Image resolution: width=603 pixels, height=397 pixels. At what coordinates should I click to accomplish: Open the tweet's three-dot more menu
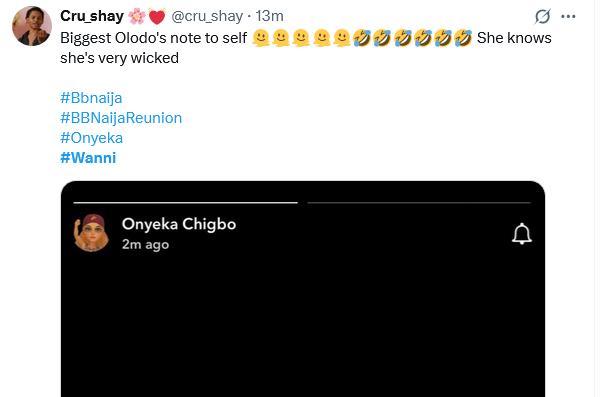(568, 17)
